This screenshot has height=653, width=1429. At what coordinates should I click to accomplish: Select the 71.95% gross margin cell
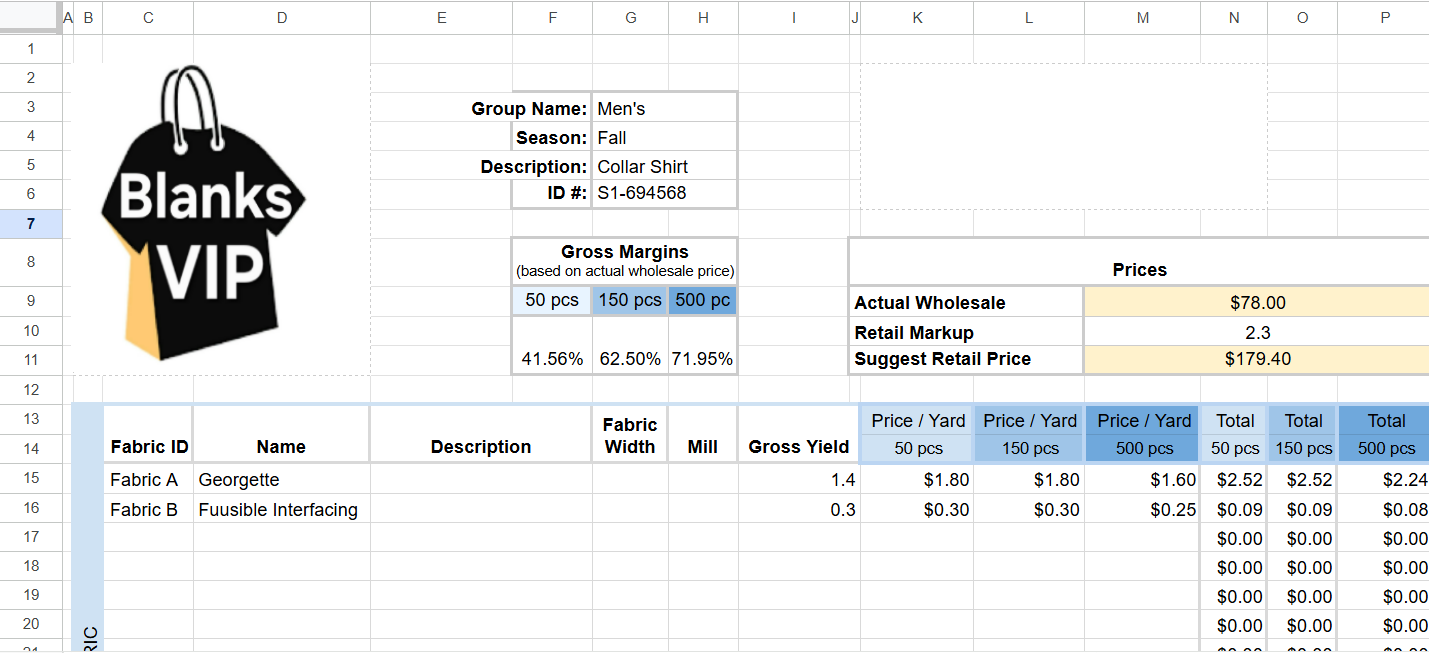point(702,358)
